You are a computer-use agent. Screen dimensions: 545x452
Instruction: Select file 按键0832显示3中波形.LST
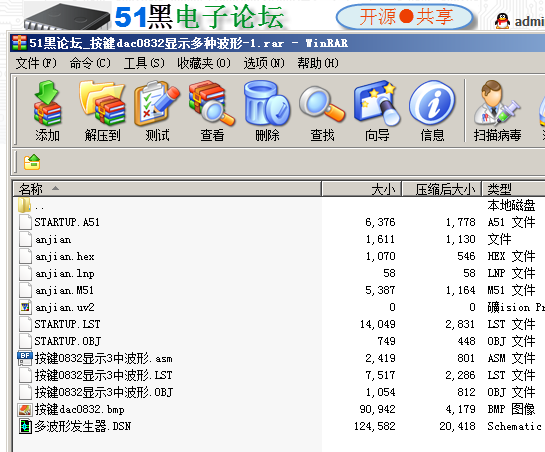(103, 375)
